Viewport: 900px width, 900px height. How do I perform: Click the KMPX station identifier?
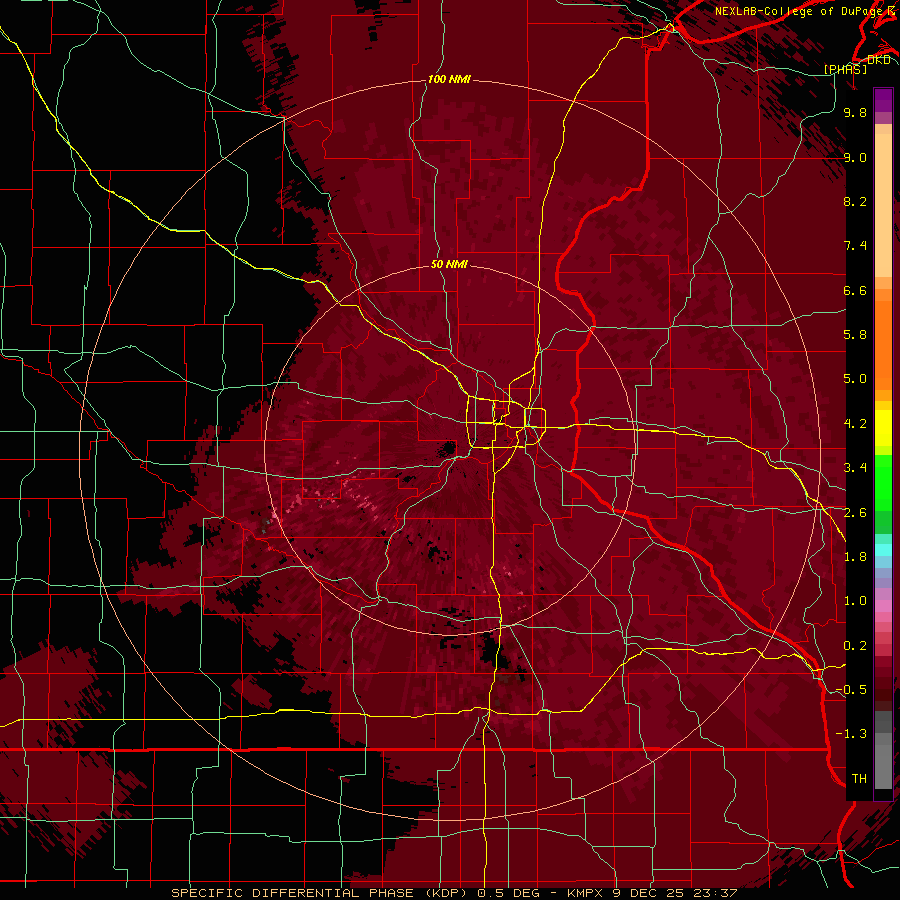[x=585, y=893]
